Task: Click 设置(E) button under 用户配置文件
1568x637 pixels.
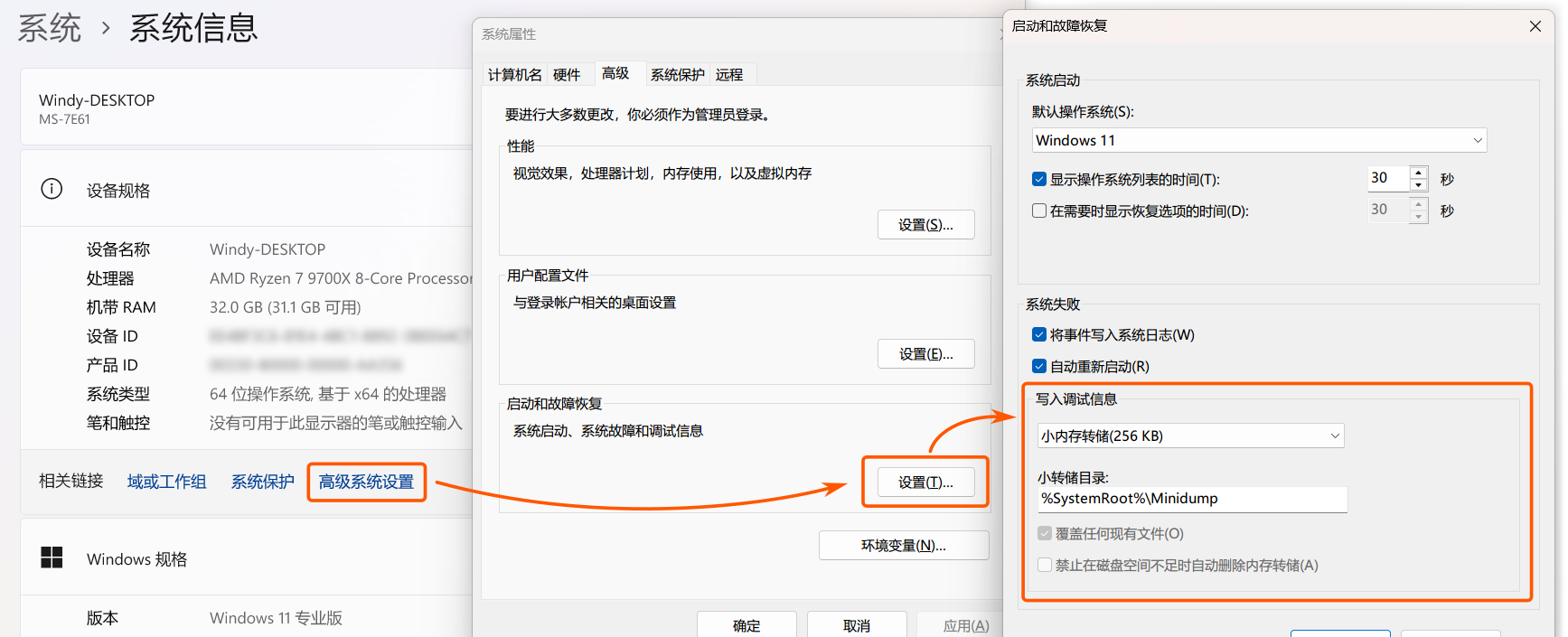Action: [x=925, y=354]
